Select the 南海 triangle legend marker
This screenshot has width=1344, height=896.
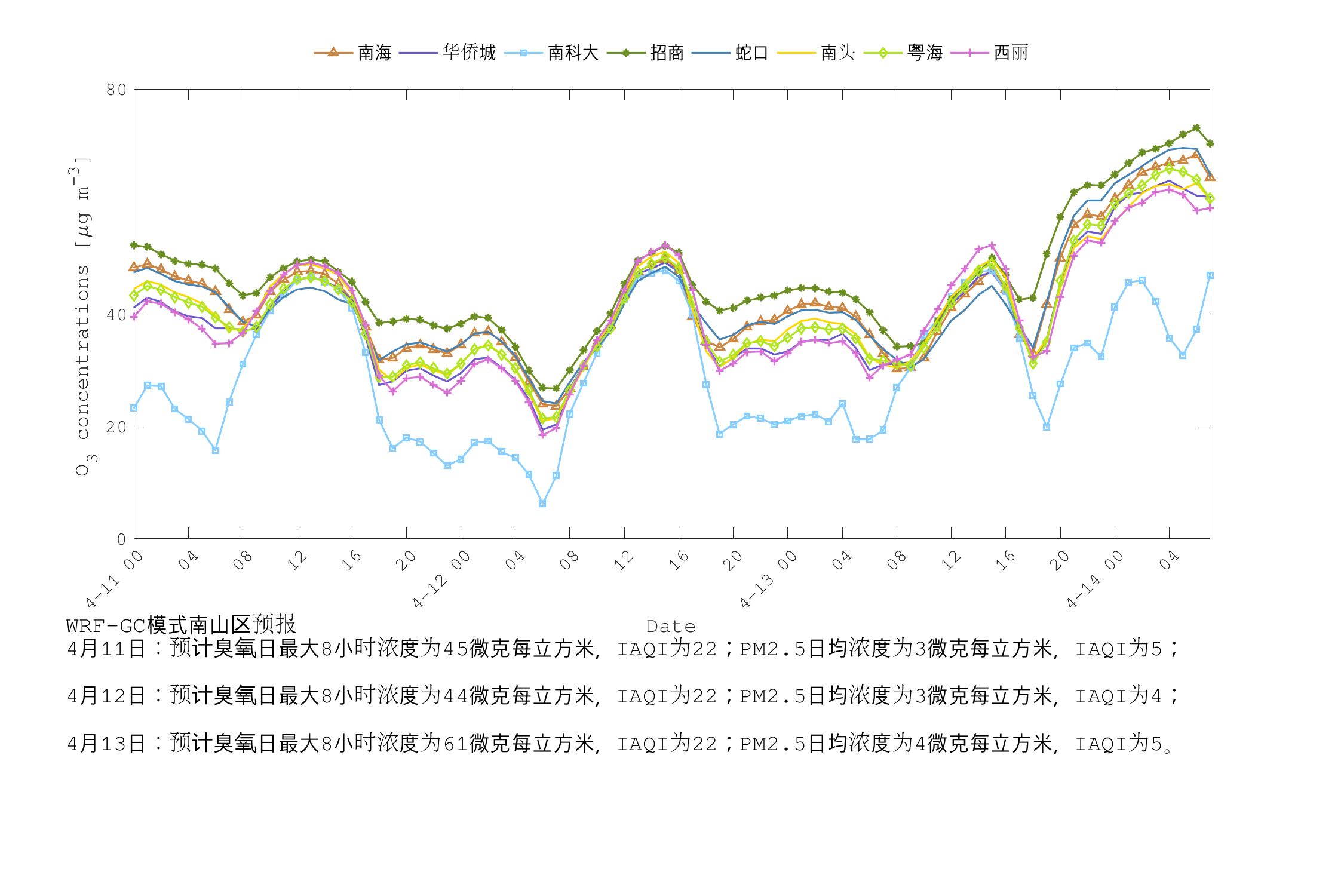point(332,53)
